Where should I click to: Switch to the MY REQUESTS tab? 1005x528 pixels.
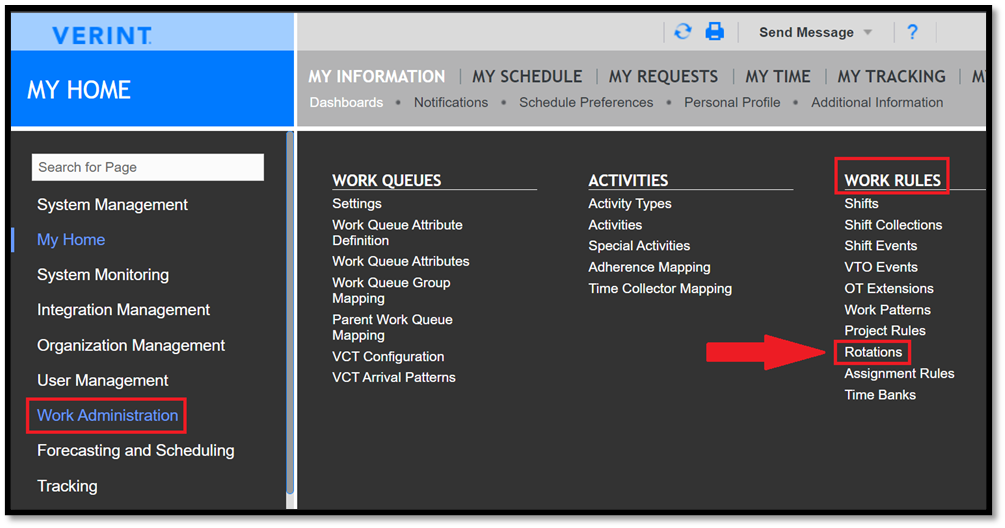pos(663,76)
